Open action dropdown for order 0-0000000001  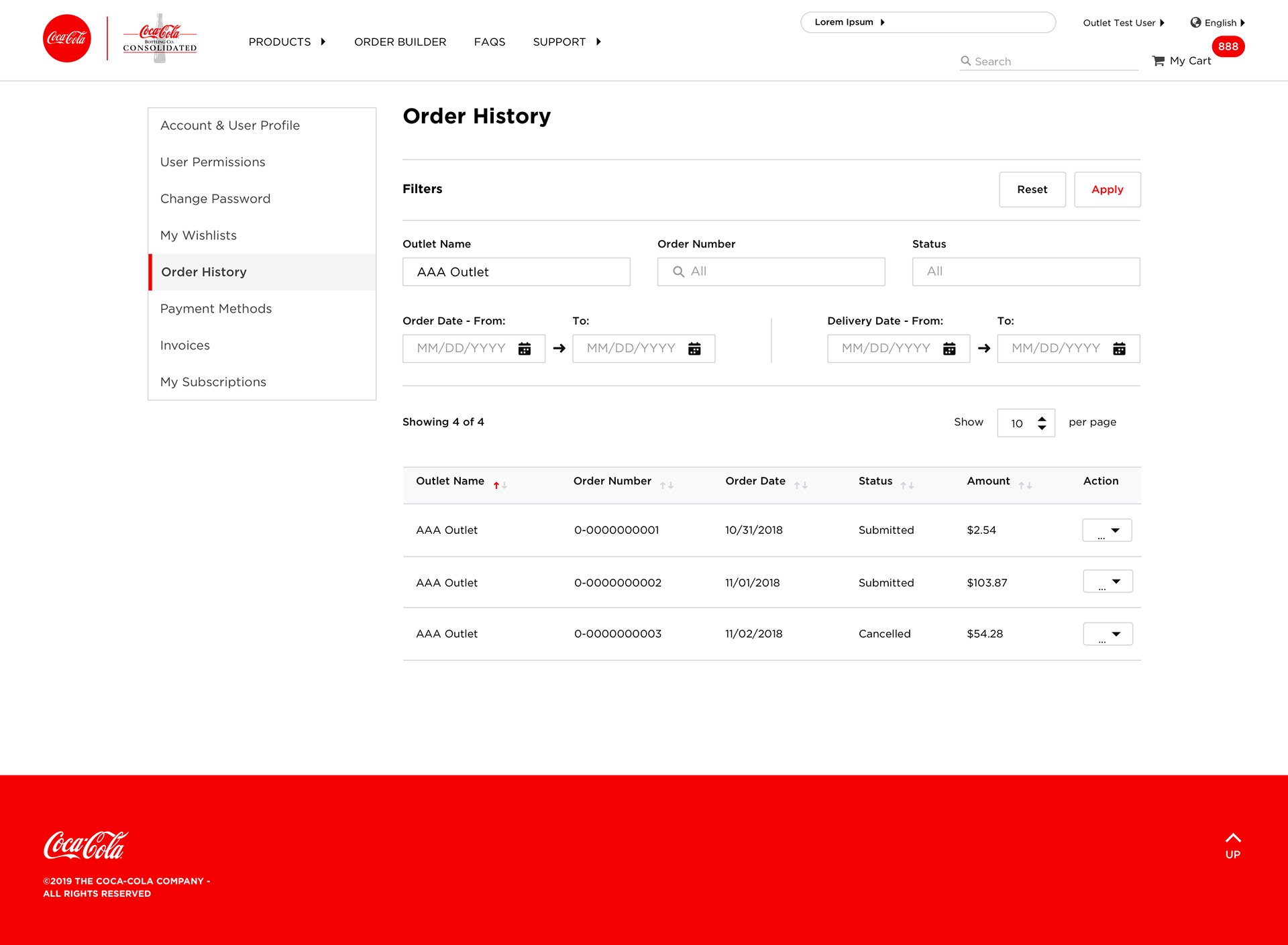(1107, 530)
